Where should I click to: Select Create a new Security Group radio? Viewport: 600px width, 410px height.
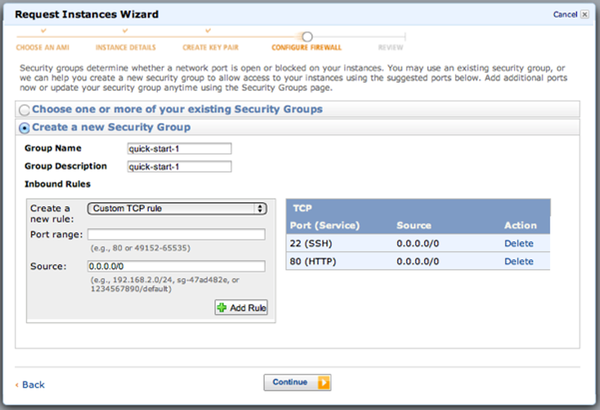(x=24, y=128)
